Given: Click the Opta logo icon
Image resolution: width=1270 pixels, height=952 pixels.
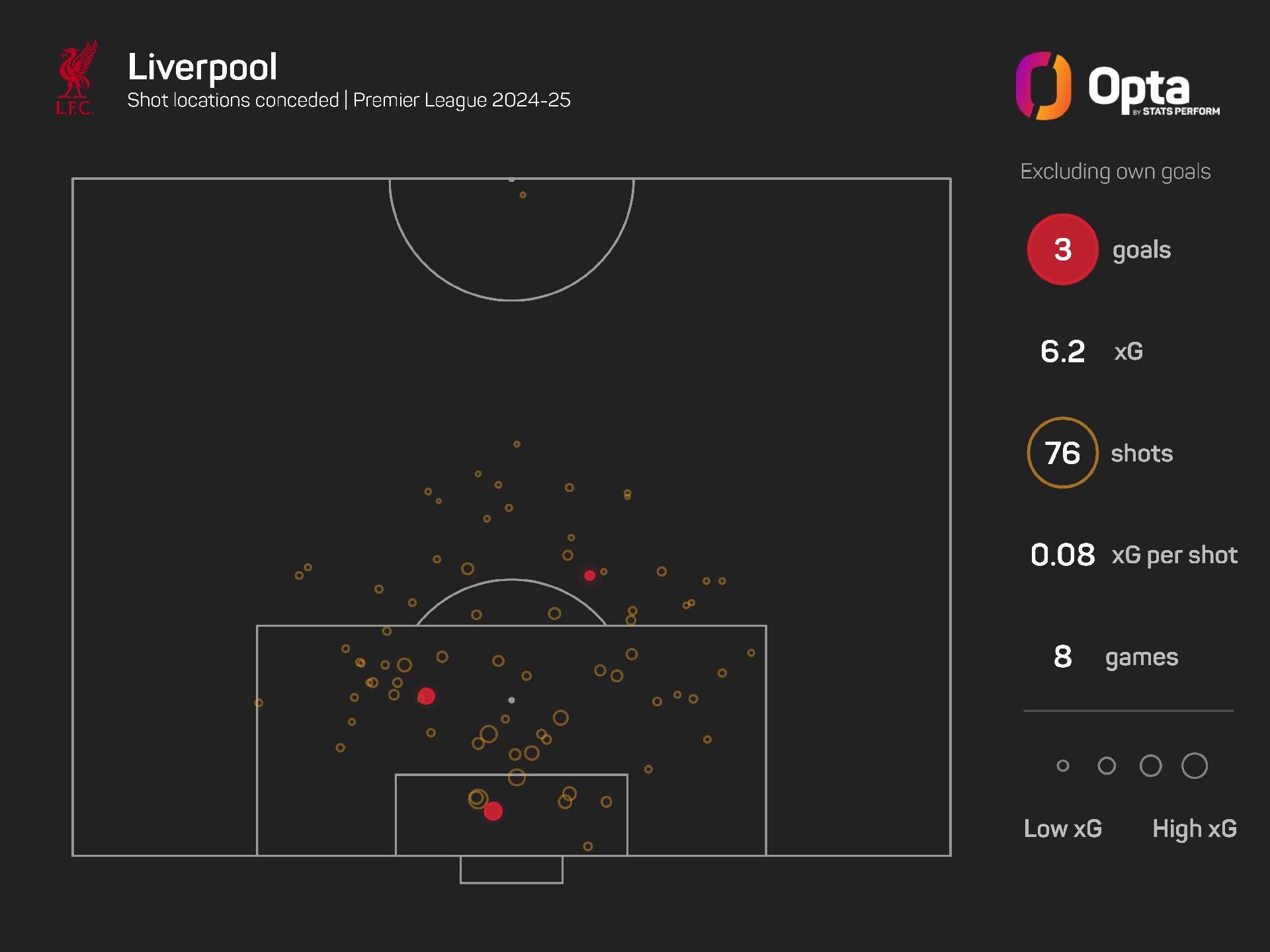Looking at the screenshot, I should (x=1044, y=86).
